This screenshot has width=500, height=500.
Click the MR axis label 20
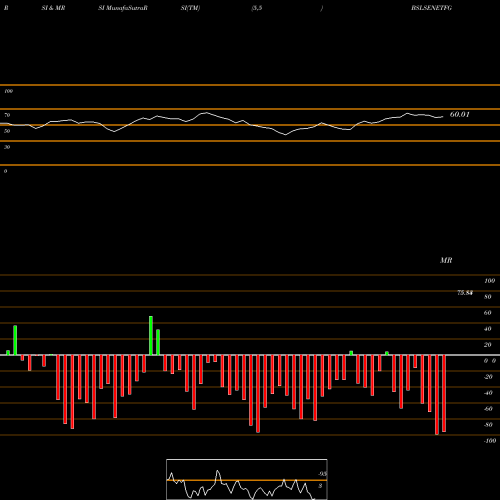pos(488,345)
